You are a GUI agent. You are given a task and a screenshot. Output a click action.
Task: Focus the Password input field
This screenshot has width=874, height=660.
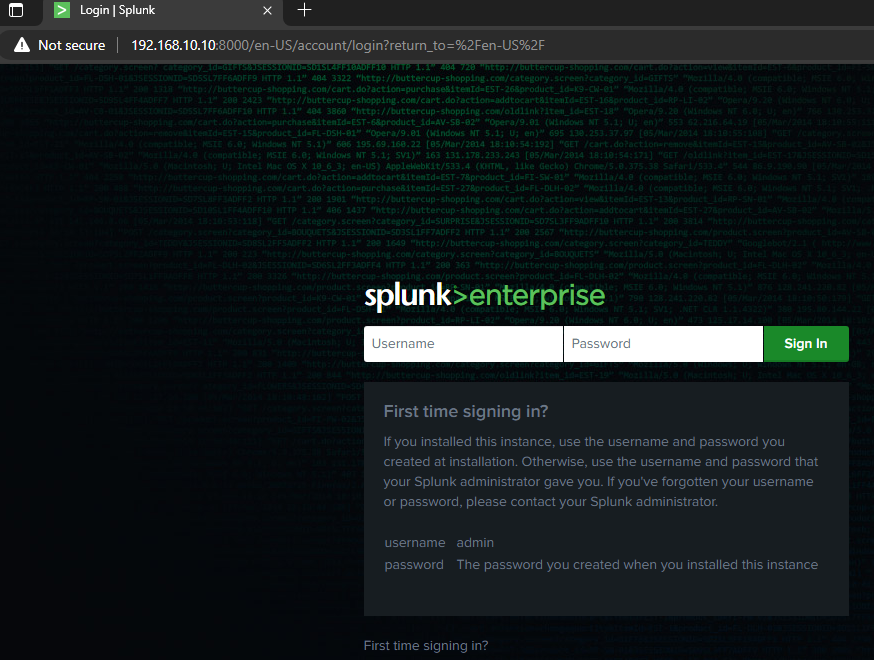pos(663,344)
